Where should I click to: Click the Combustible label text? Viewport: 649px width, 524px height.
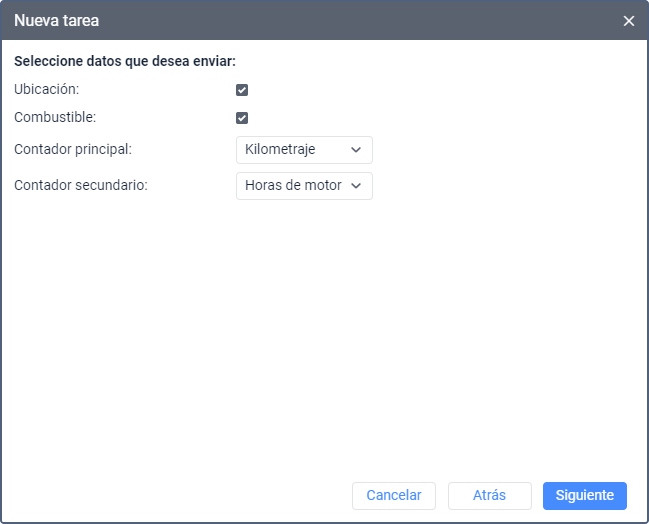coord(55,118)
